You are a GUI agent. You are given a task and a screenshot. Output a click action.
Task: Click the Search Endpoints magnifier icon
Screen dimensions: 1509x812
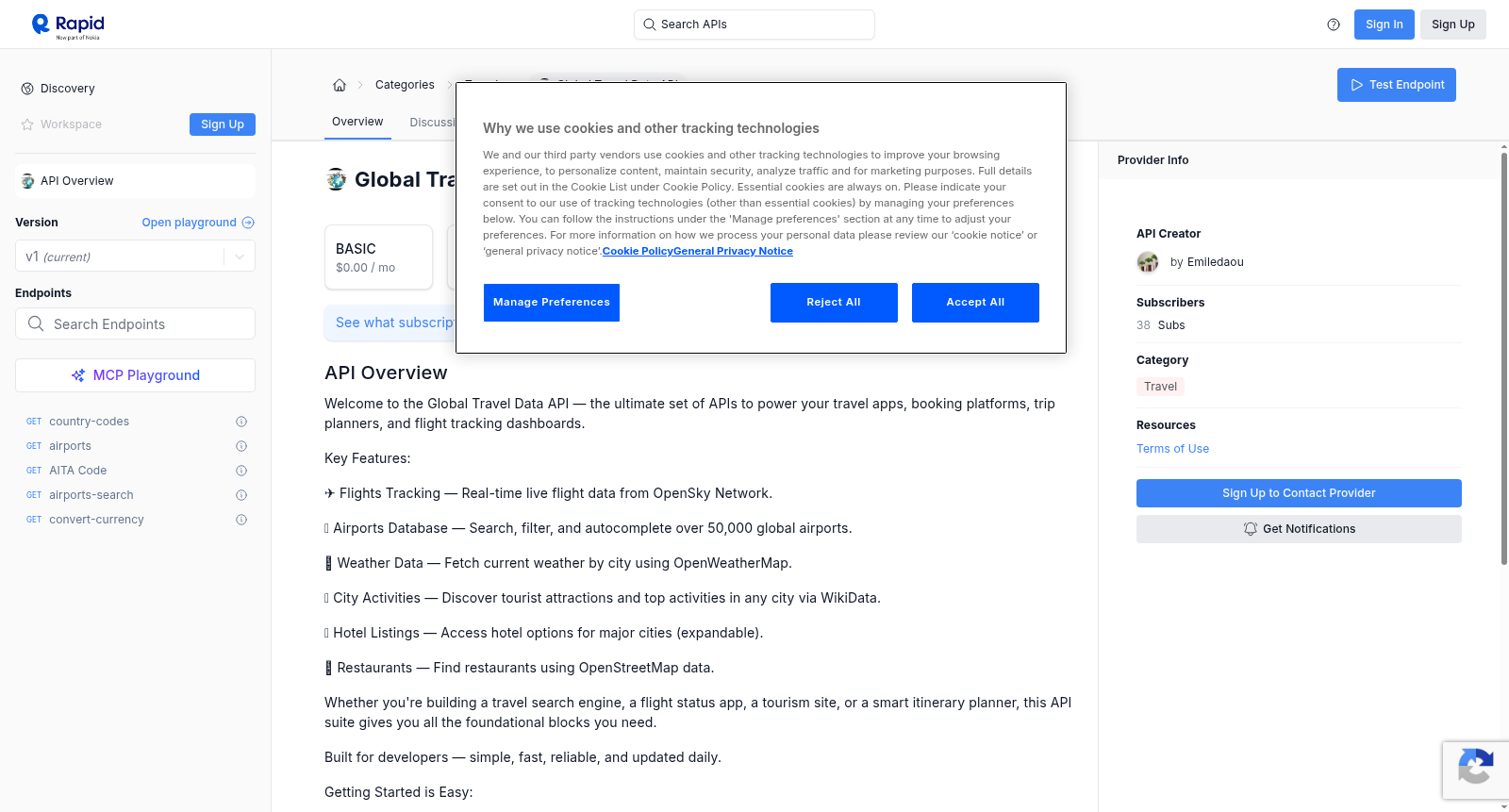point(36,323)
